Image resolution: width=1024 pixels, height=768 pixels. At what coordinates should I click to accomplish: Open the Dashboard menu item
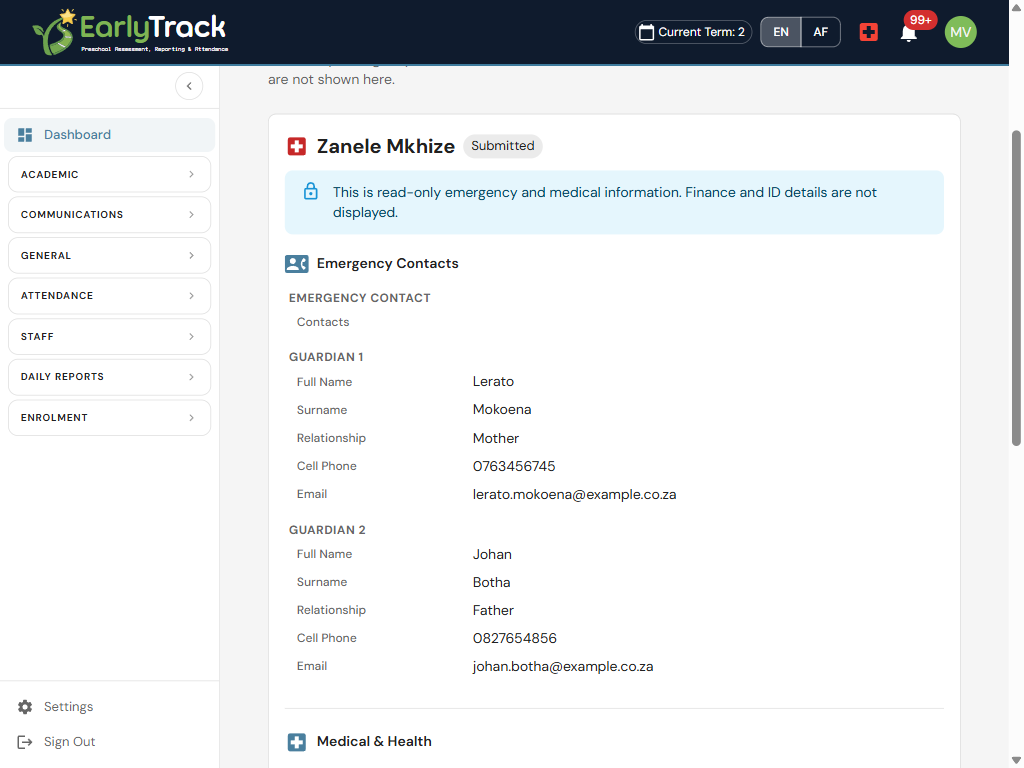(x=110, y=135)
